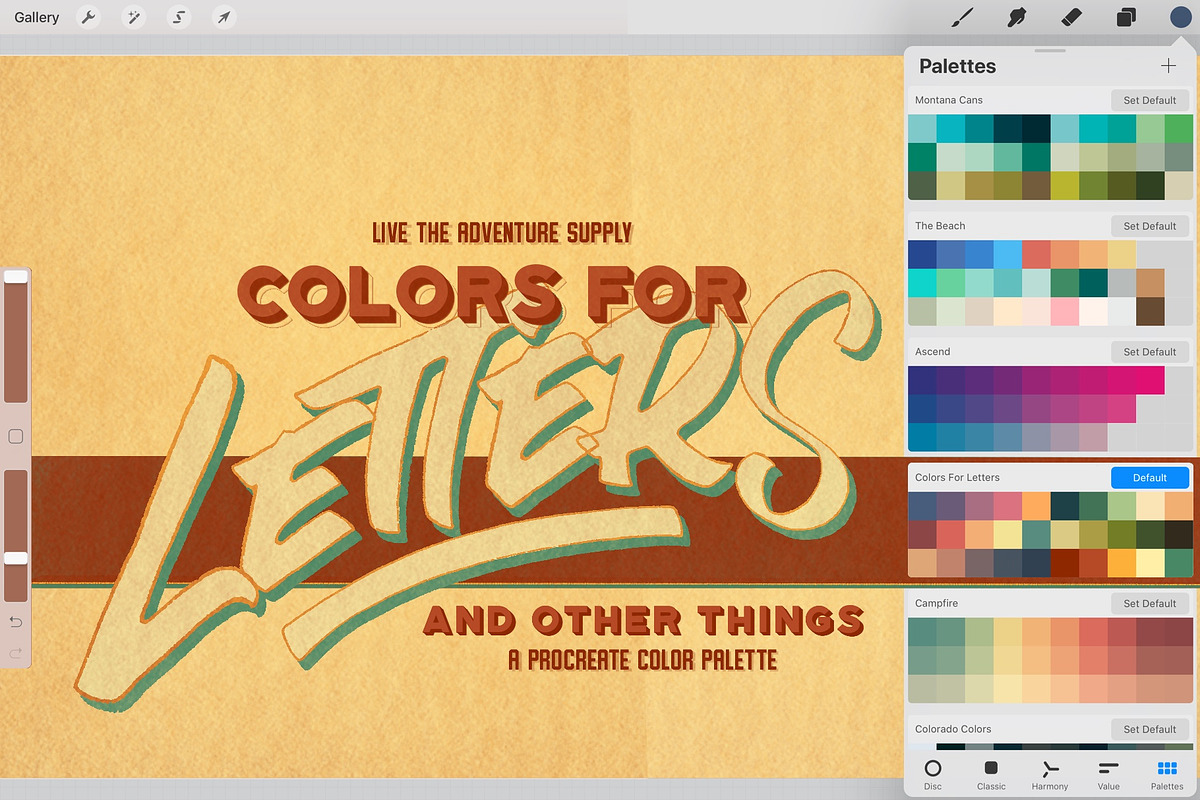Pick pale yellow swatch in Colors For Letters third row
This screenshot has width=1200, height=800.
1150,563
